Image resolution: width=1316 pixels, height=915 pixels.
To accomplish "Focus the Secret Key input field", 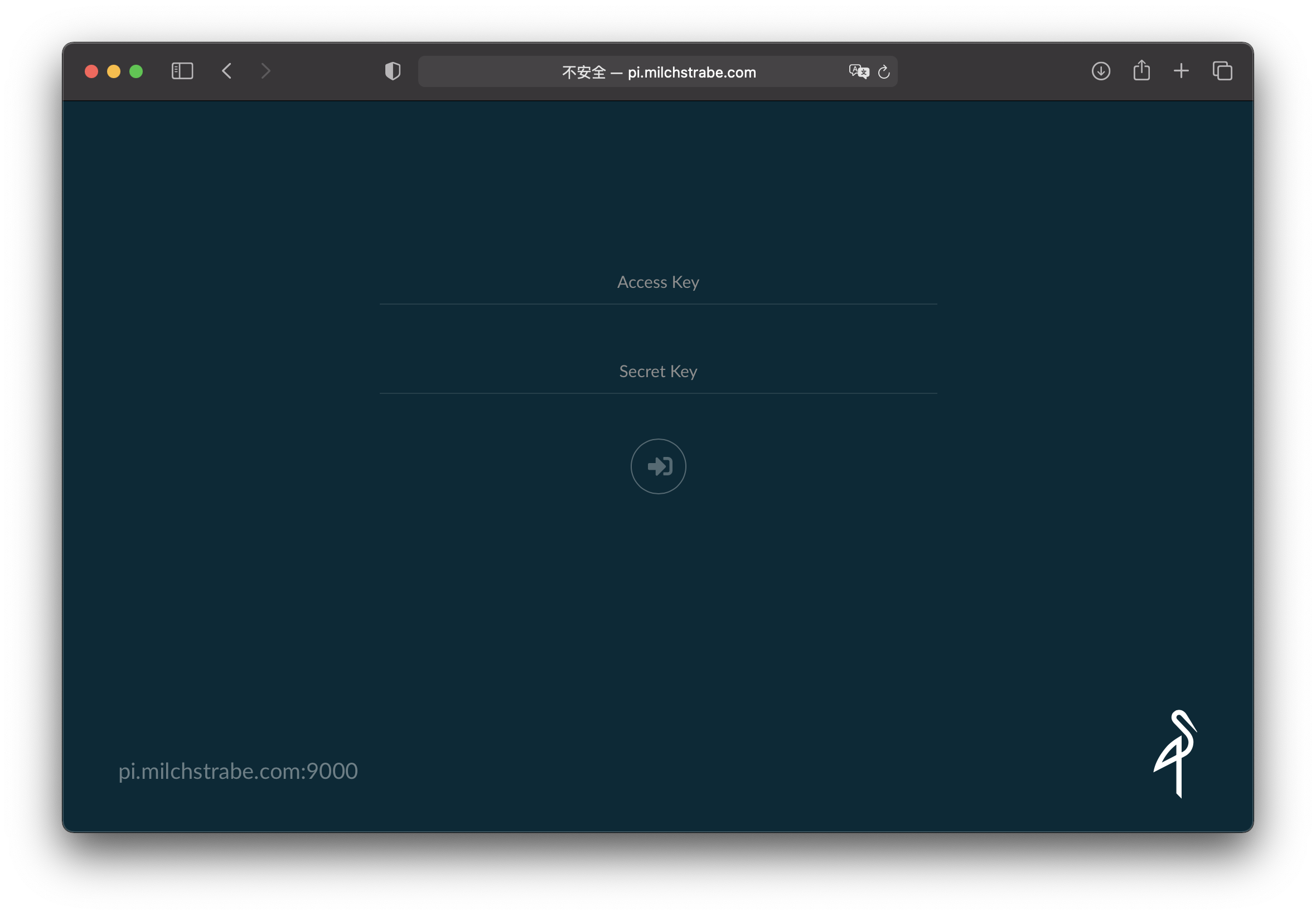I will click(x=657, y=372).
